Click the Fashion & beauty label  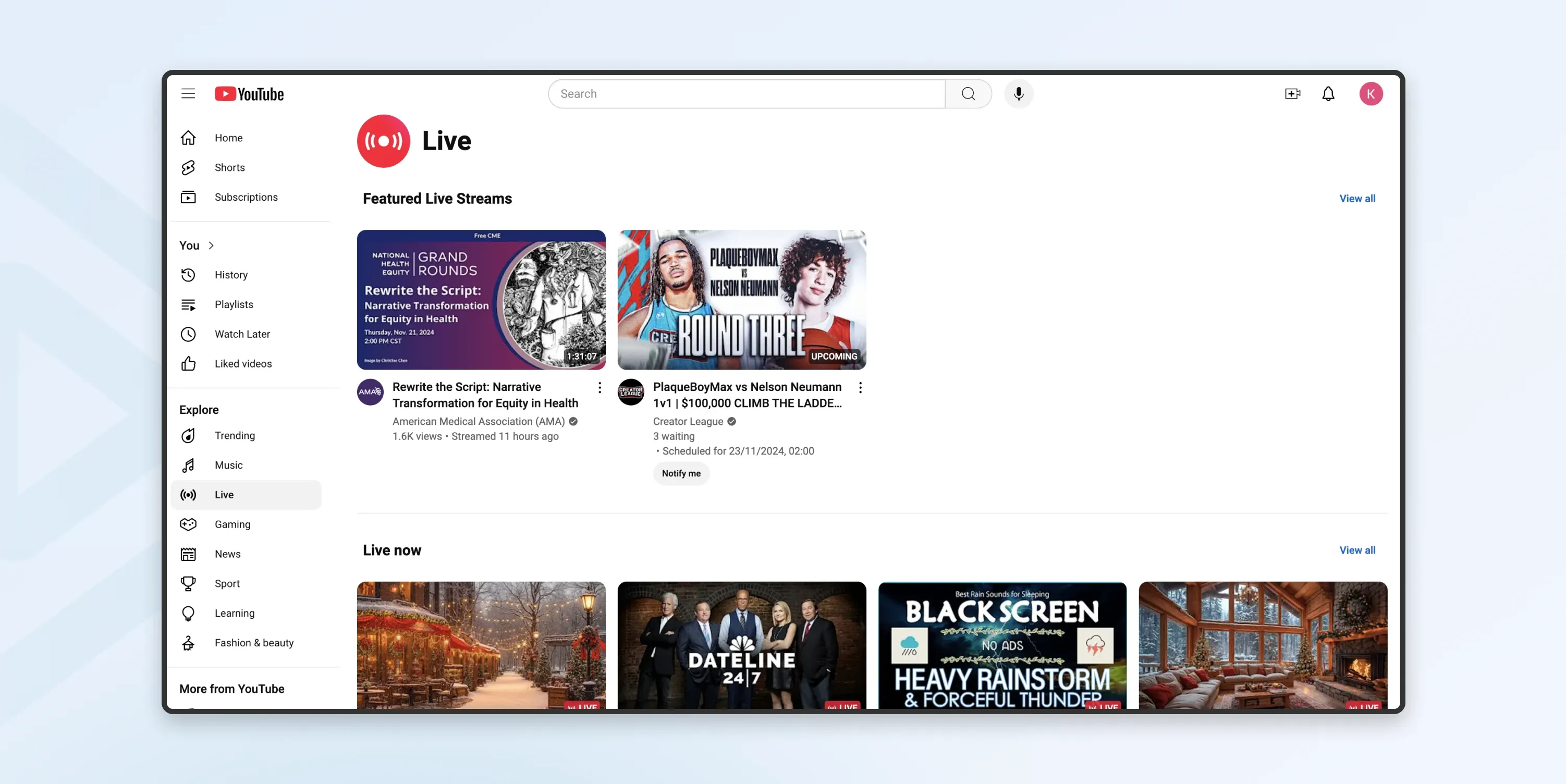click(x=254, y=643)
